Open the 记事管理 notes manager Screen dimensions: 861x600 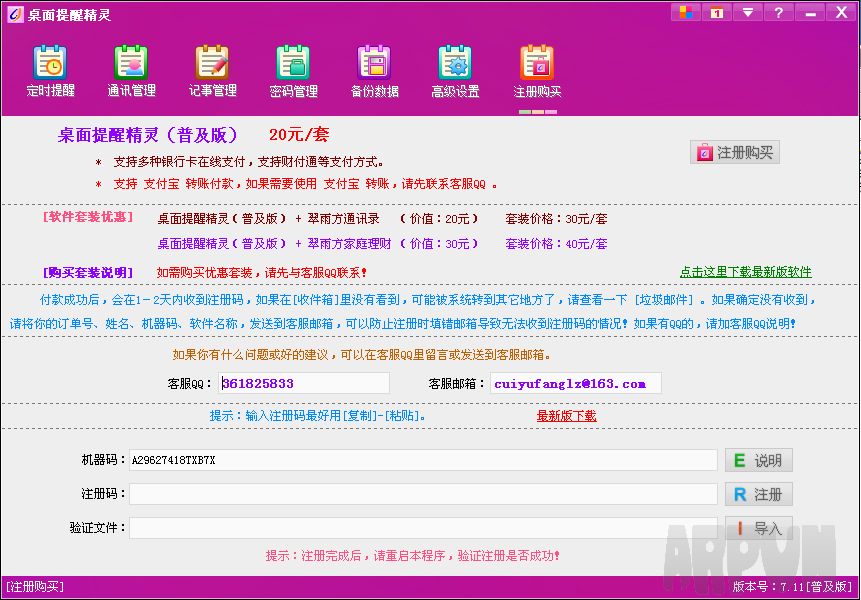coord(212,71)
